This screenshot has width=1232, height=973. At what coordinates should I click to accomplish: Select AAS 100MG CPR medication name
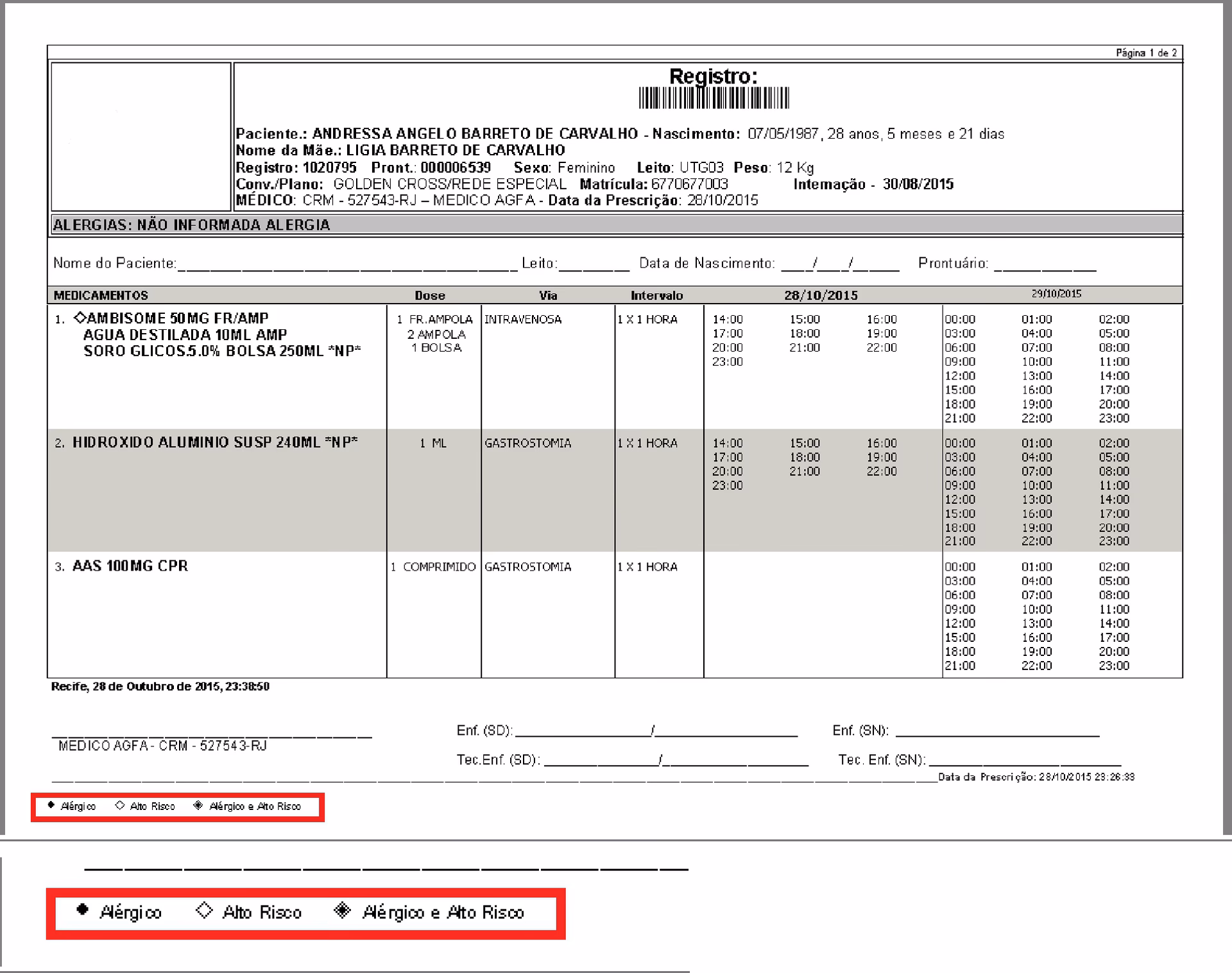click(x=130, y=566)
